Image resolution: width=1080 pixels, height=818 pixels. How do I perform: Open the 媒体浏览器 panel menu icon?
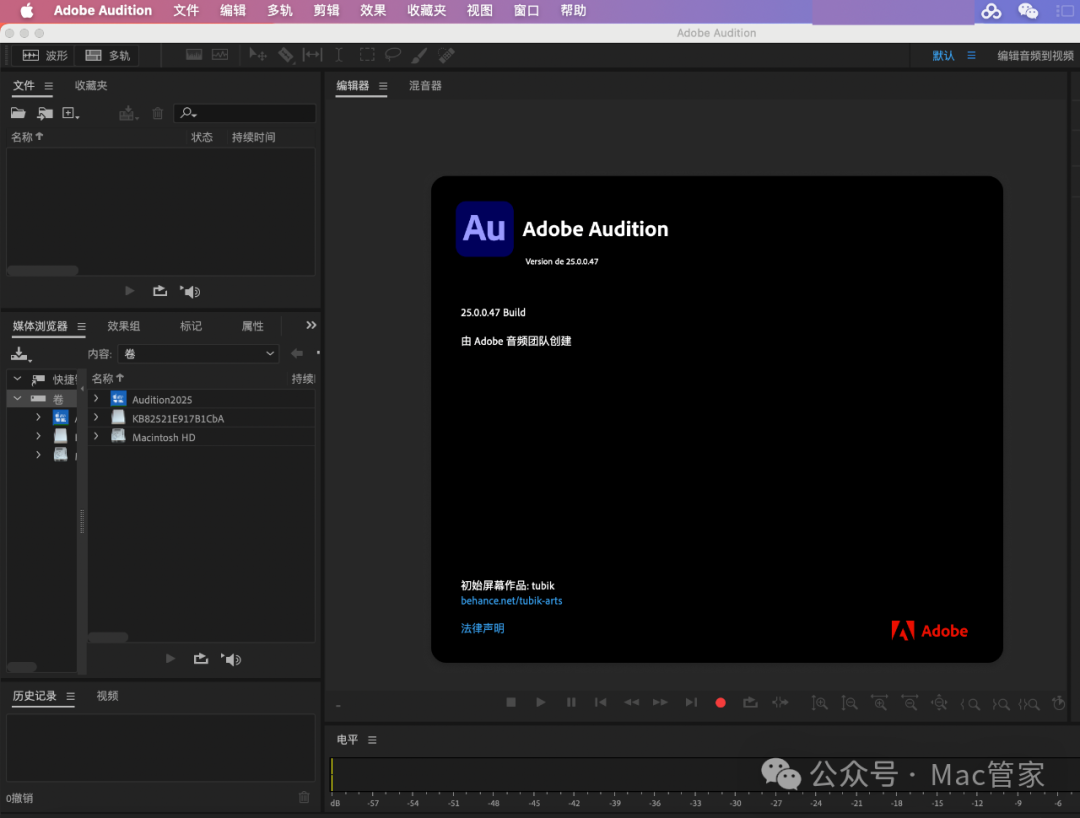[x=81, y=326]
